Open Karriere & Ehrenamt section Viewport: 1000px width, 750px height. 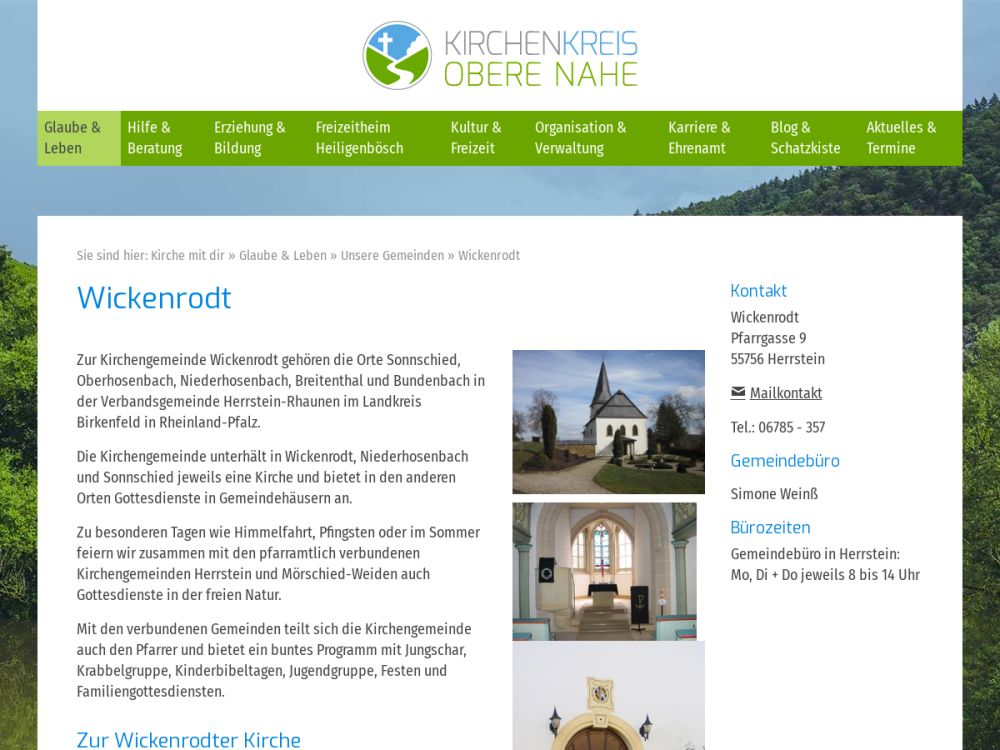(x=700, y=138)
